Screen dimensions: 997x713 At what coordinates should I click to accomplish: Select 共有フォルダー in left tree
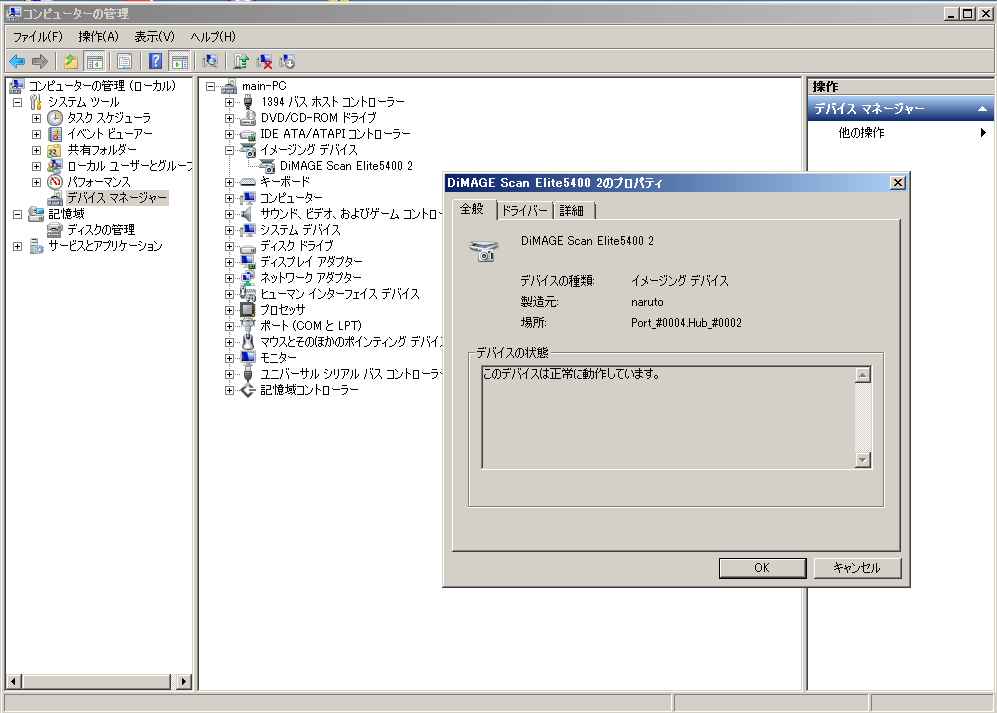pos(102,150)
